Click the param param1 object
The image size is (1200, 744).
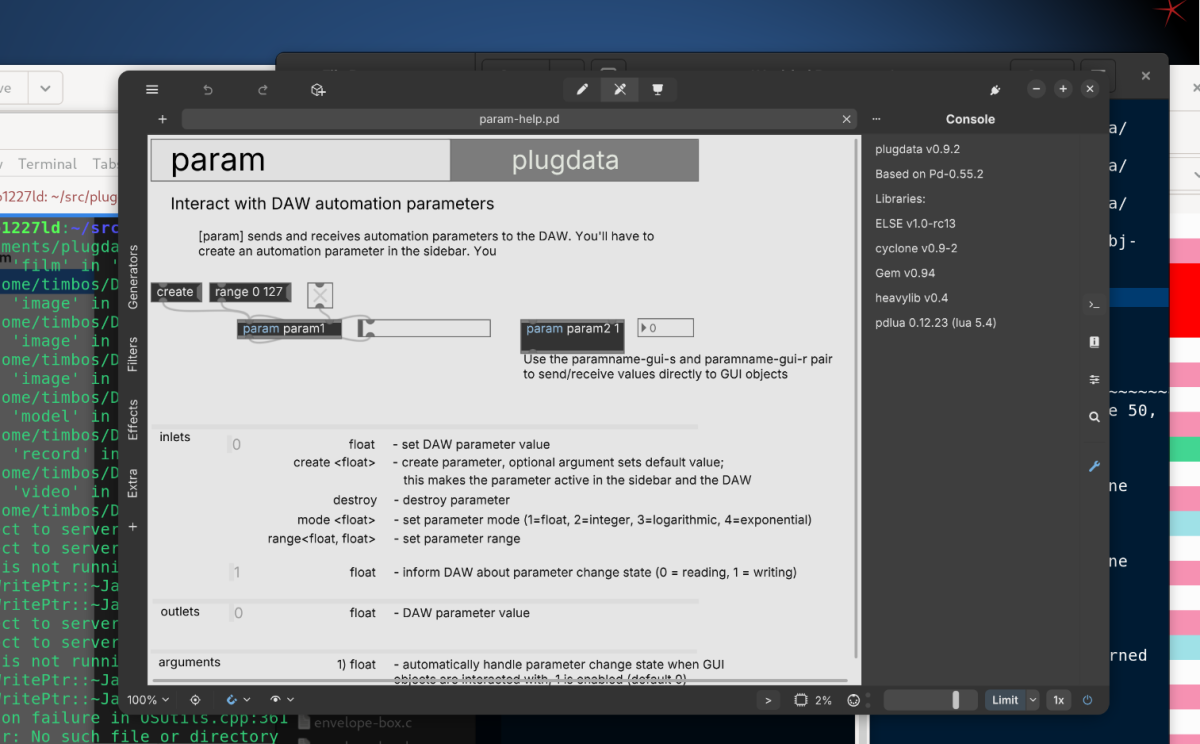(x=290, y=328)
